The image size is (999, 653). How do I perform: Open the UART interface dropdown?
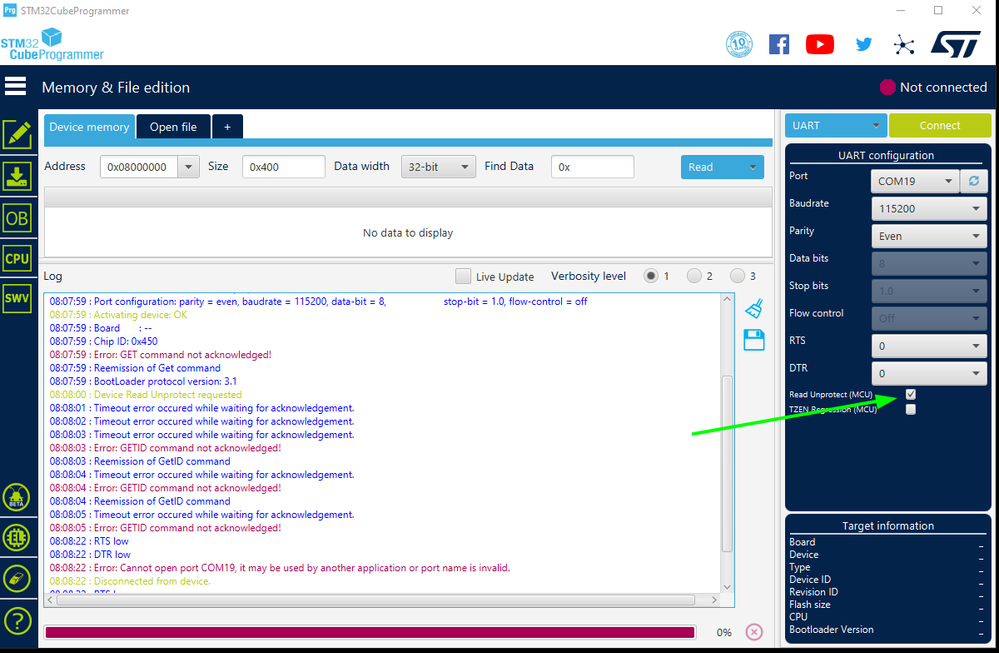(x=835, y=126)
